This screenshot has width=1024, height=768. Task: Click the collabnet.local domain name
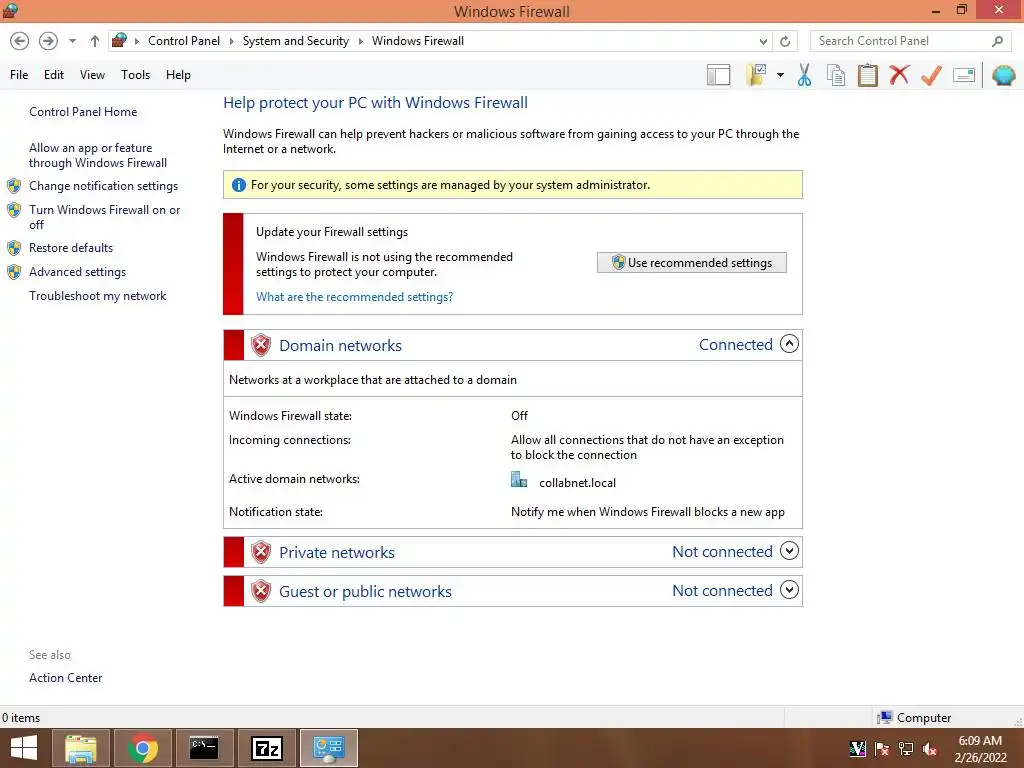[x=577, y=483]
